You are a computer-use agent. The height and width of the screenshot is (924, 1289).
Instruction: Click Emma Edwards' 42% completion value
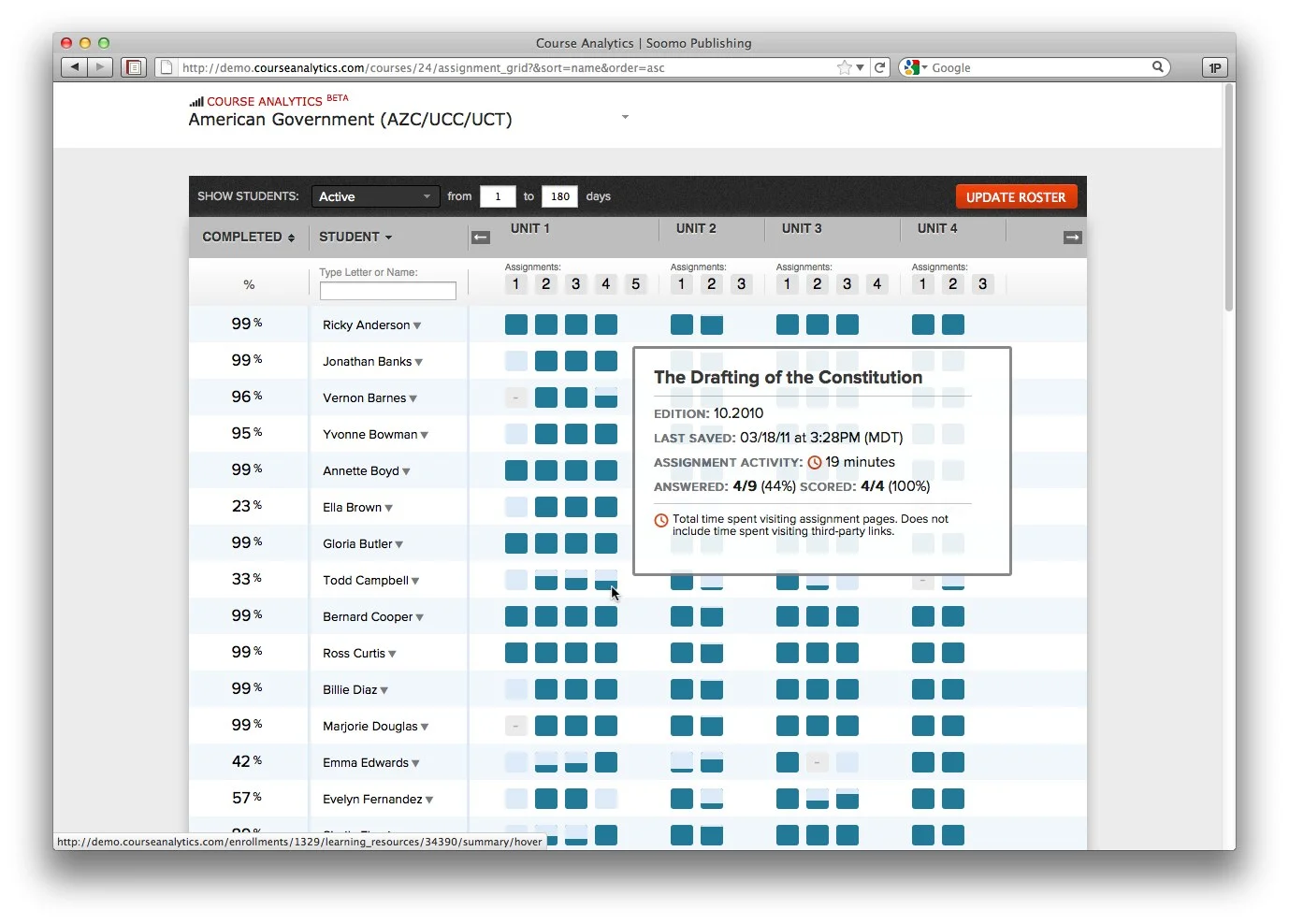(247, 761)
